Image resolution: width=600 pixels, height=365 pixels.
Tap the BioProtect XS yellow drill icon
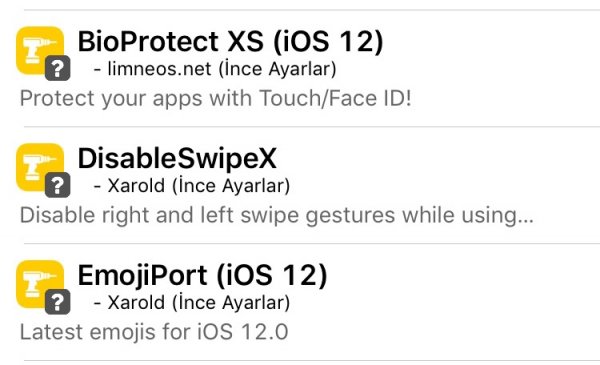point(40,51)
